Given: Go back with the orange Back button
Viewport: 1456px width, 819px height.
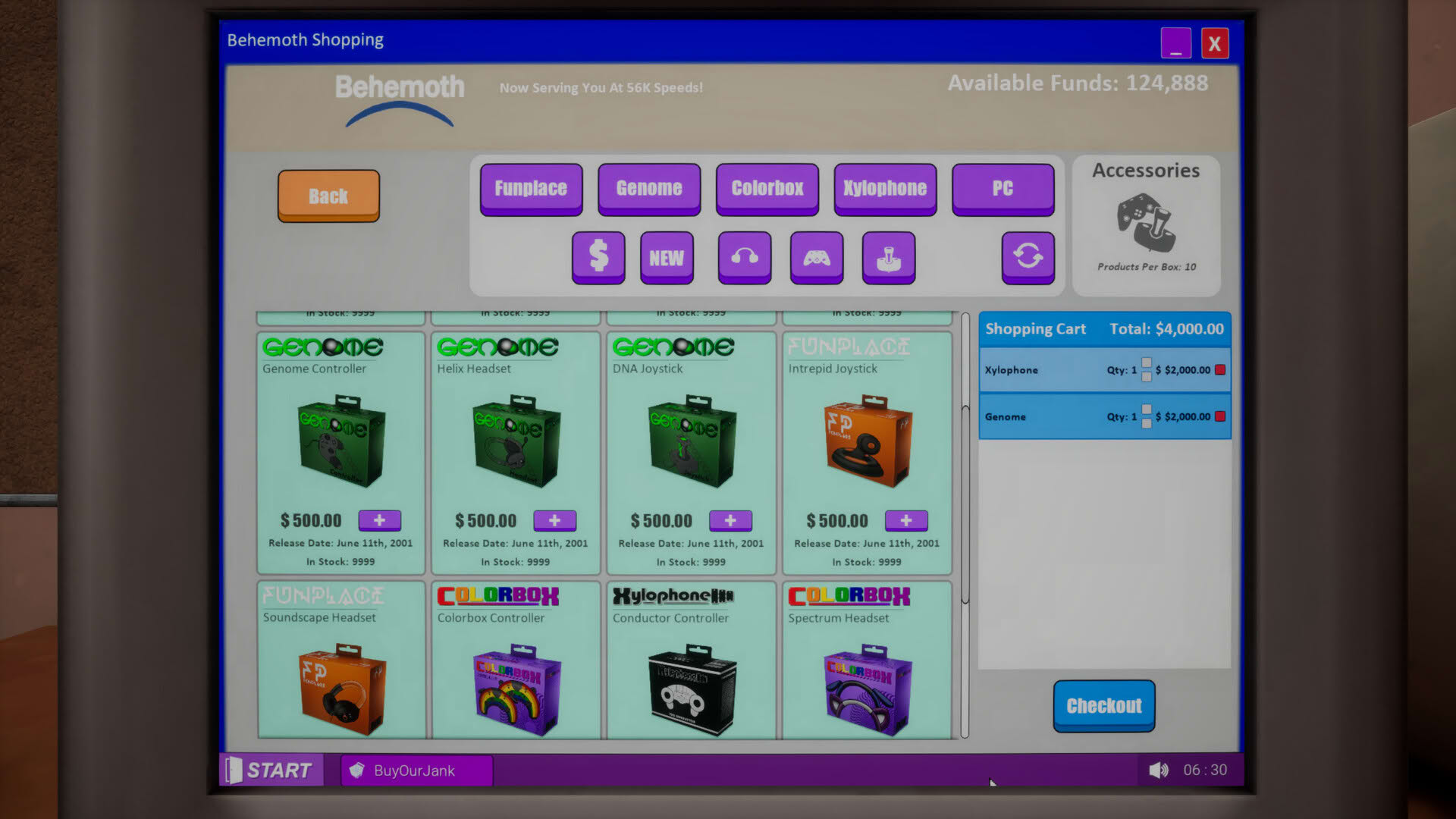Looking at the screenshot, I should click(328, 196).
